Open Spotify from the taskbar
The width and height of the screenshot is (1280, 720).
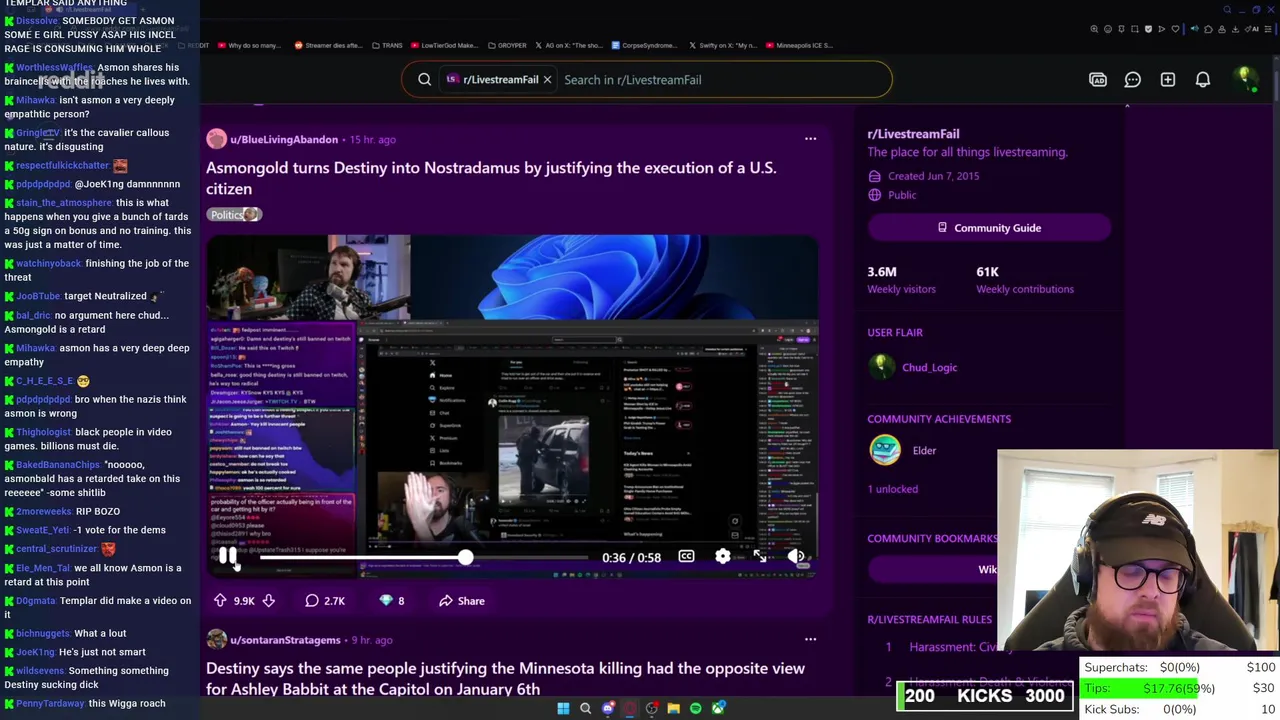[x=696, y=708]
